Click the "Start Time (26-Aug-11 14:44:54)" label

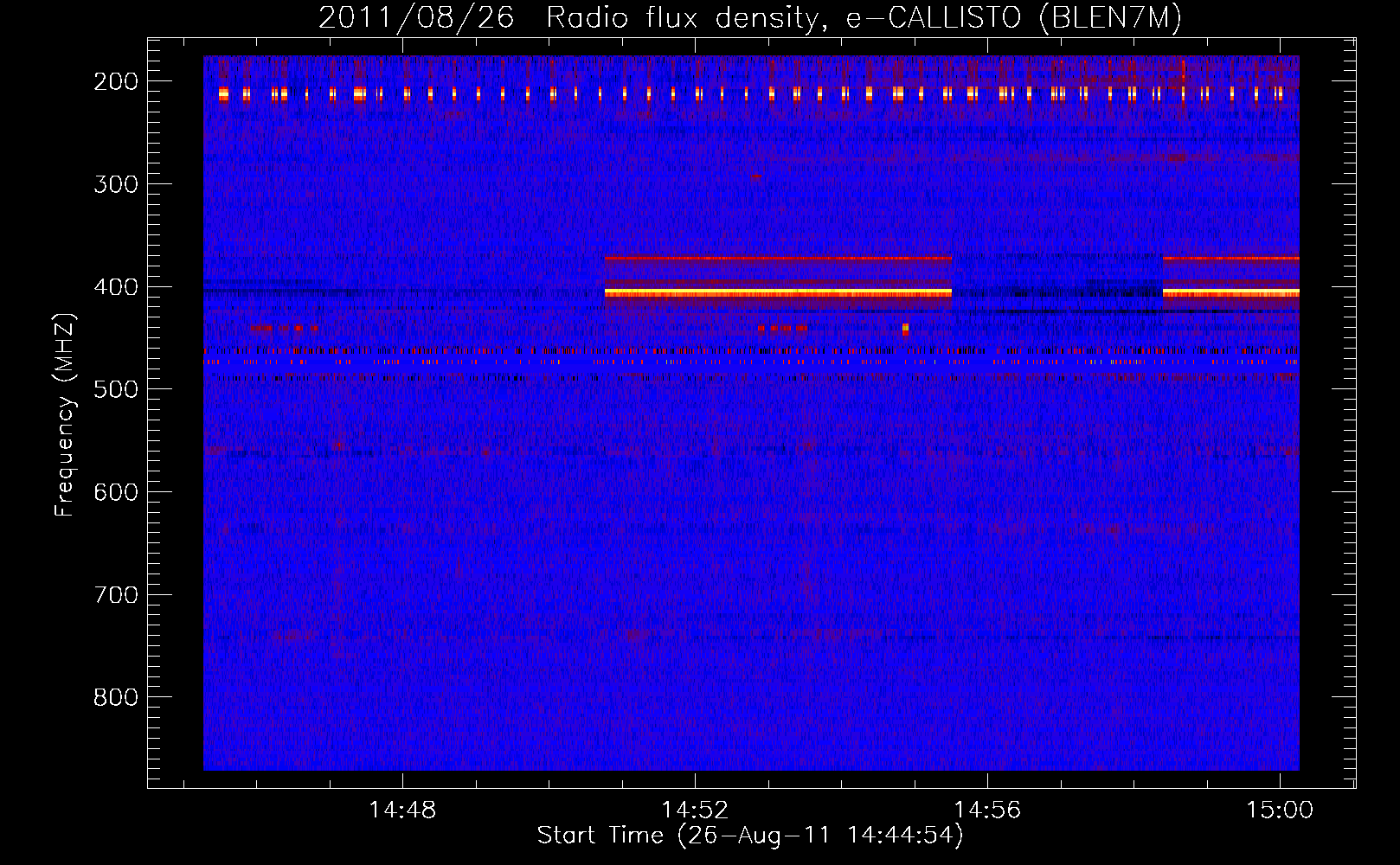point(750,836)
